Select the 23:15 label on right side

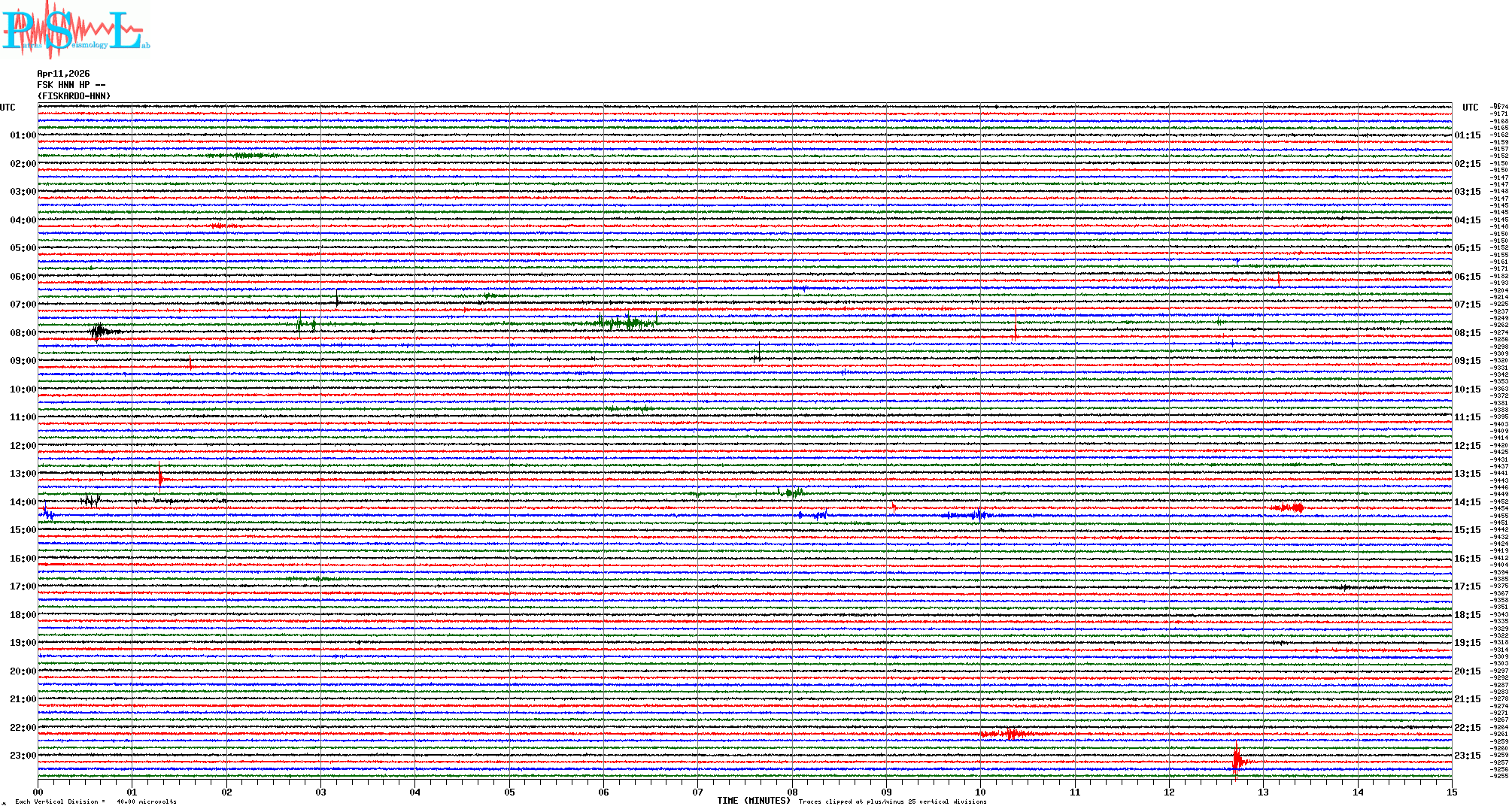[1468, 756]
